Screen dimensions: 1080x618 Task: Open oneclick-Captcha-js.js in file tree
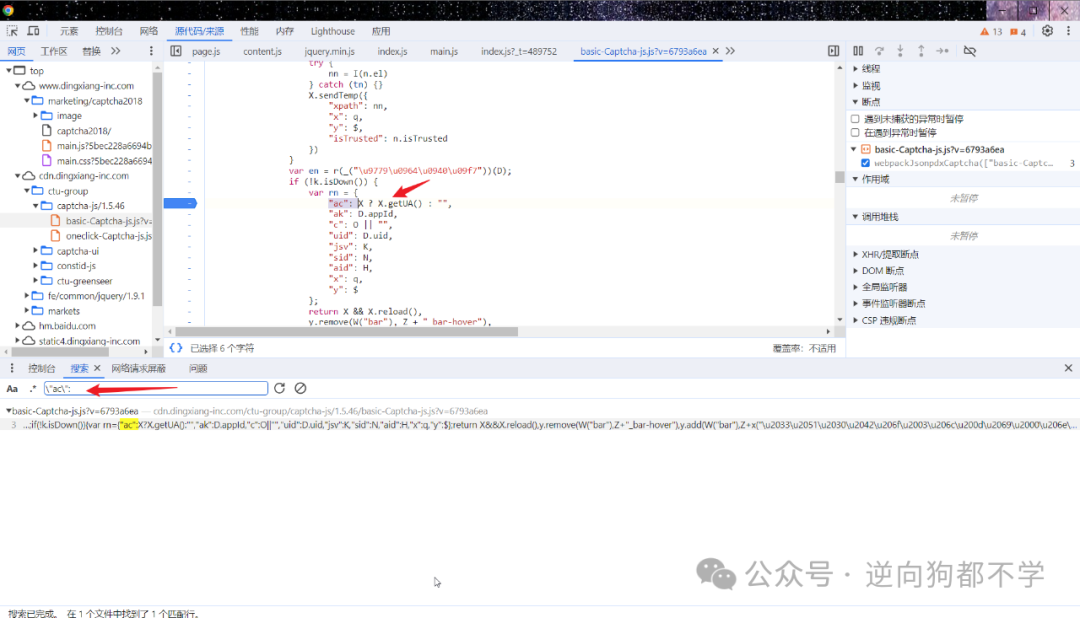(109, 236)
